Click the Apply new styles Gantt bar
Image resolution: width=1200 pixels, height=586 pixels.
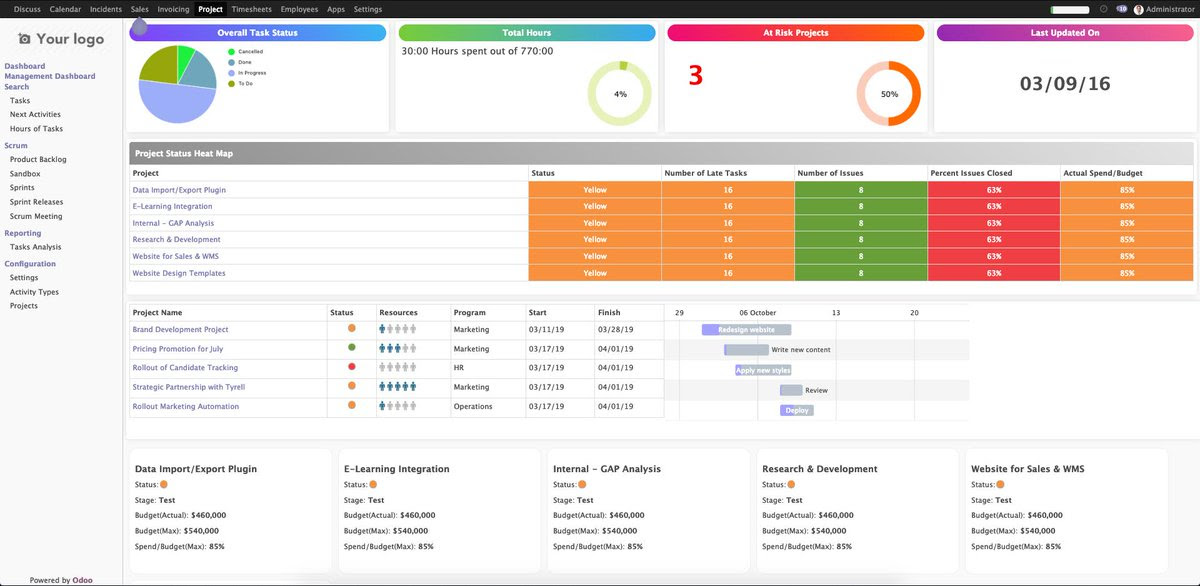click(763, 370)
